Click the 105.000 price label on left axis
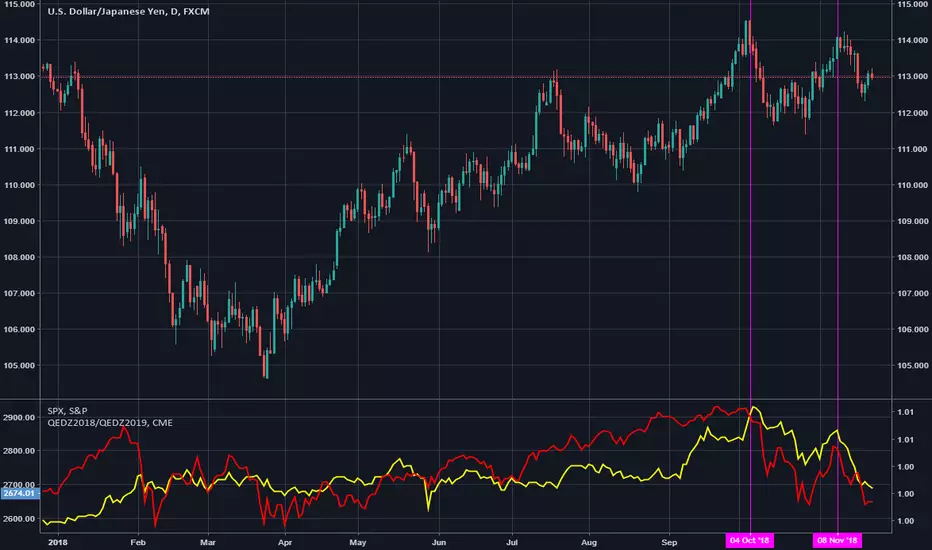932x550 pixels. tap(19, 366)
